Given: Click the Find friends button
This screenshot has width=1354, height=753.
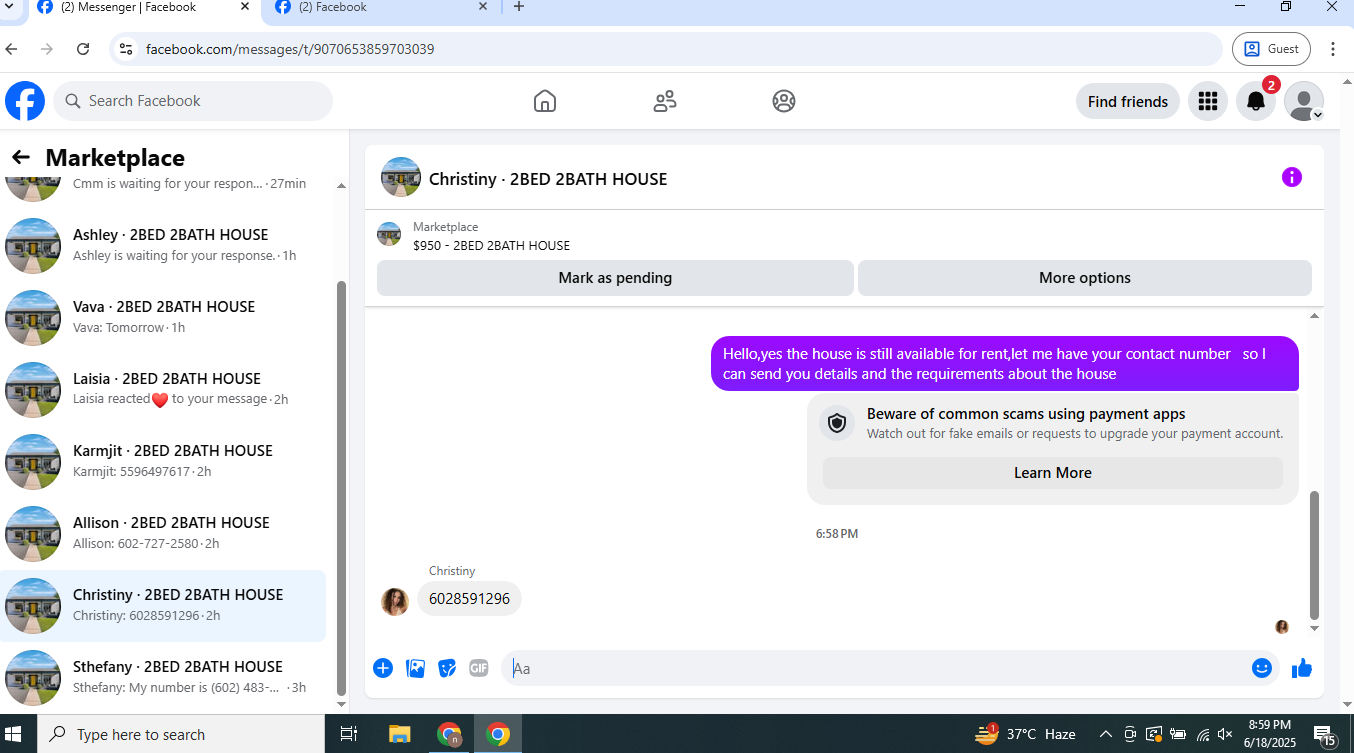Looking at the screenshot, I should (1128, 101).
